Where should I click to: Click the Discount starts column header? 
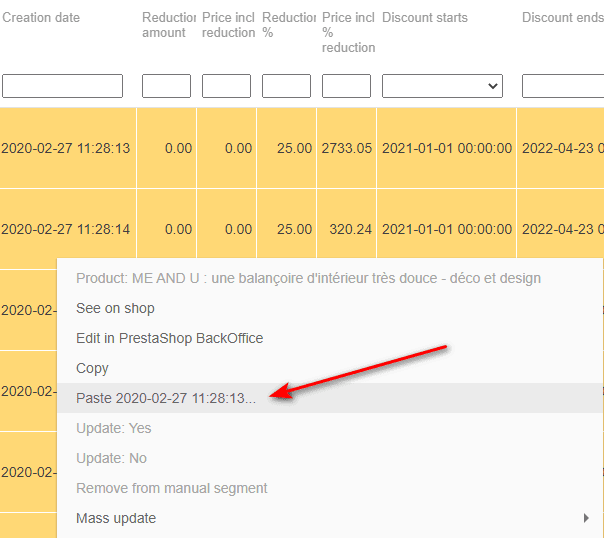click(x=425, y=18)
